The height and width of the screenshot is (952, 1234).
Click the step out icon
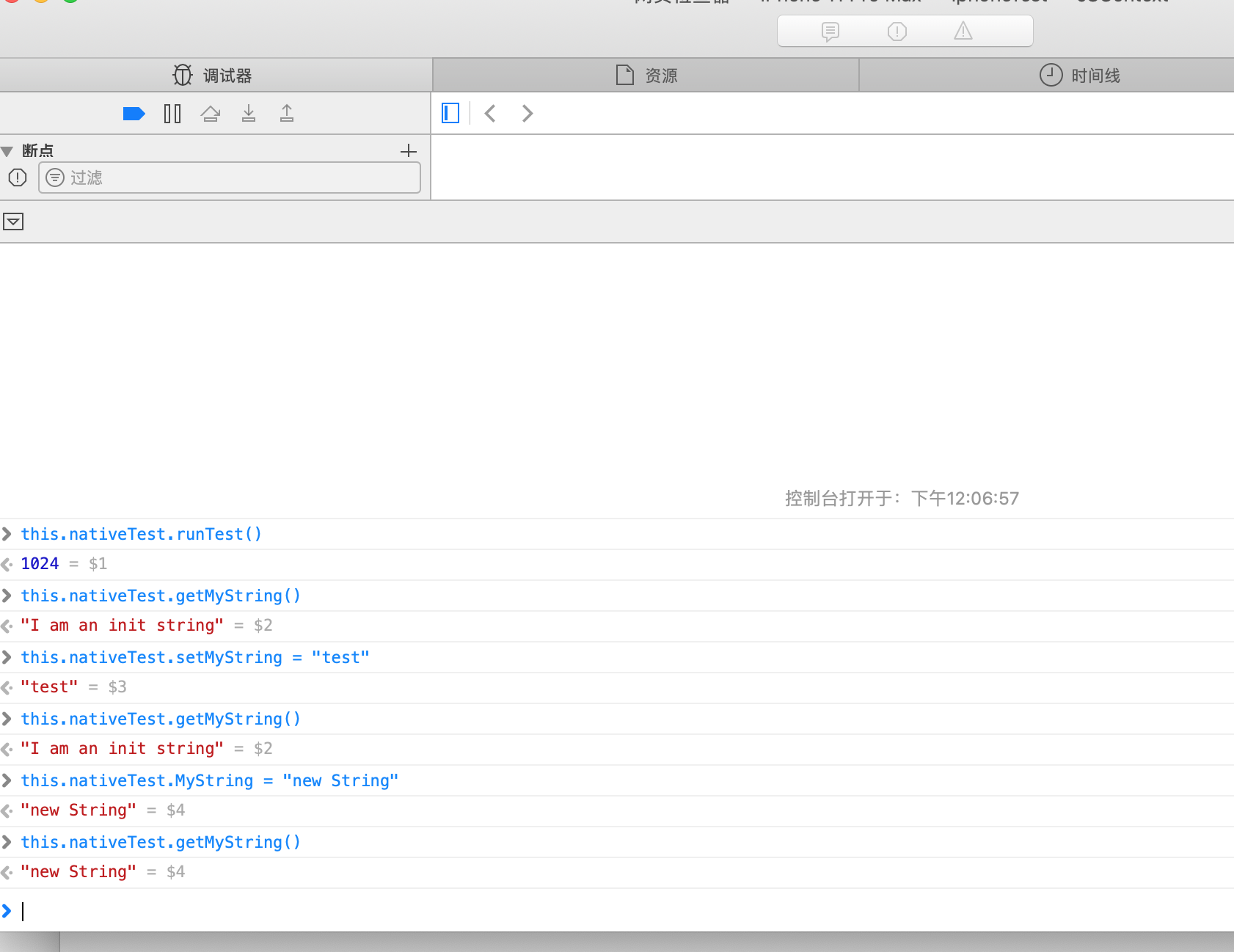click(x=287, y=114)
